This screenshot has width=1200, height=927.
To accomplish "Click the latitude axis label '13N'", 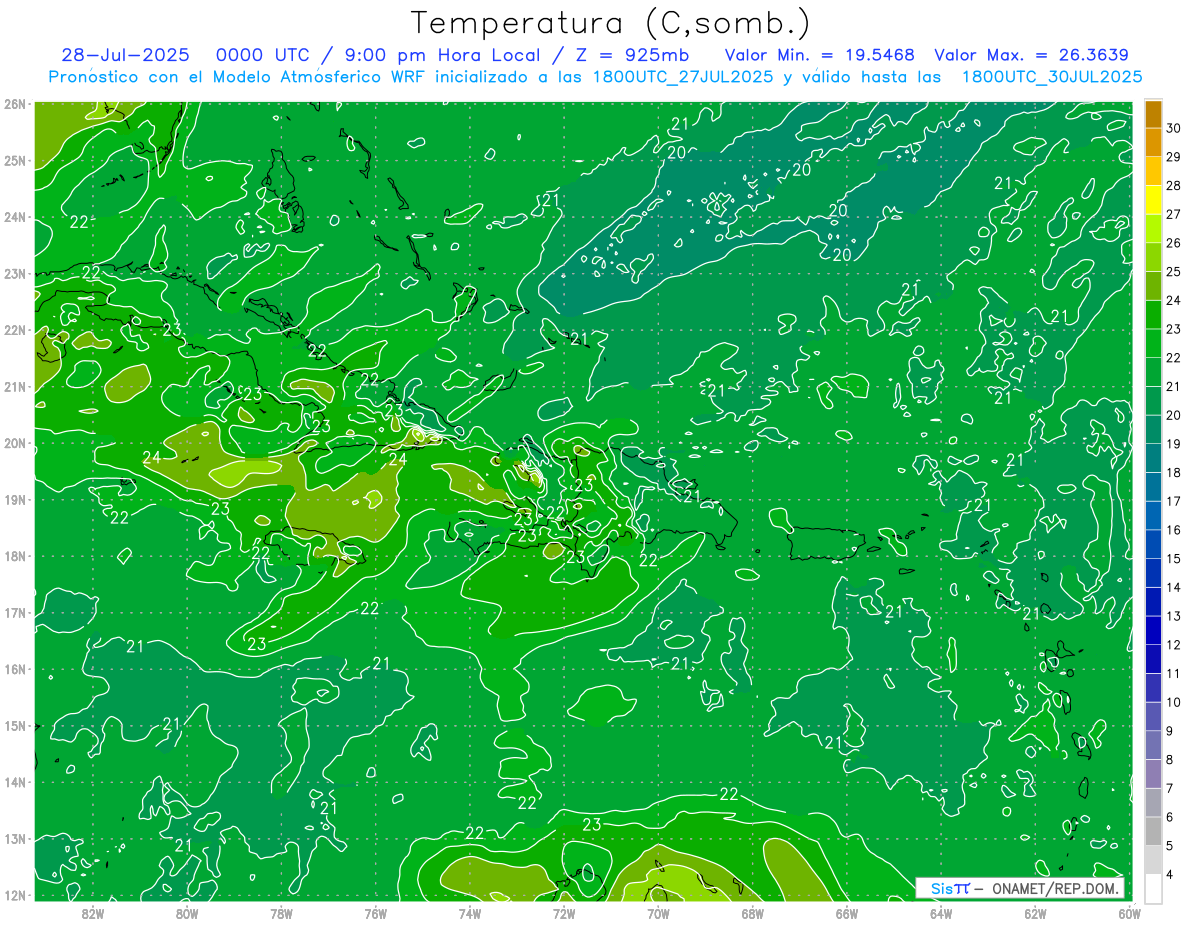I will coord(15,838).
